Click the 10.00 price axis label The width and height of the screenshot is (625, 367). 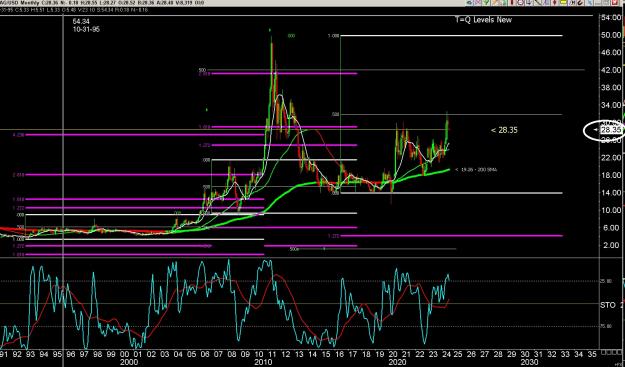611,210
